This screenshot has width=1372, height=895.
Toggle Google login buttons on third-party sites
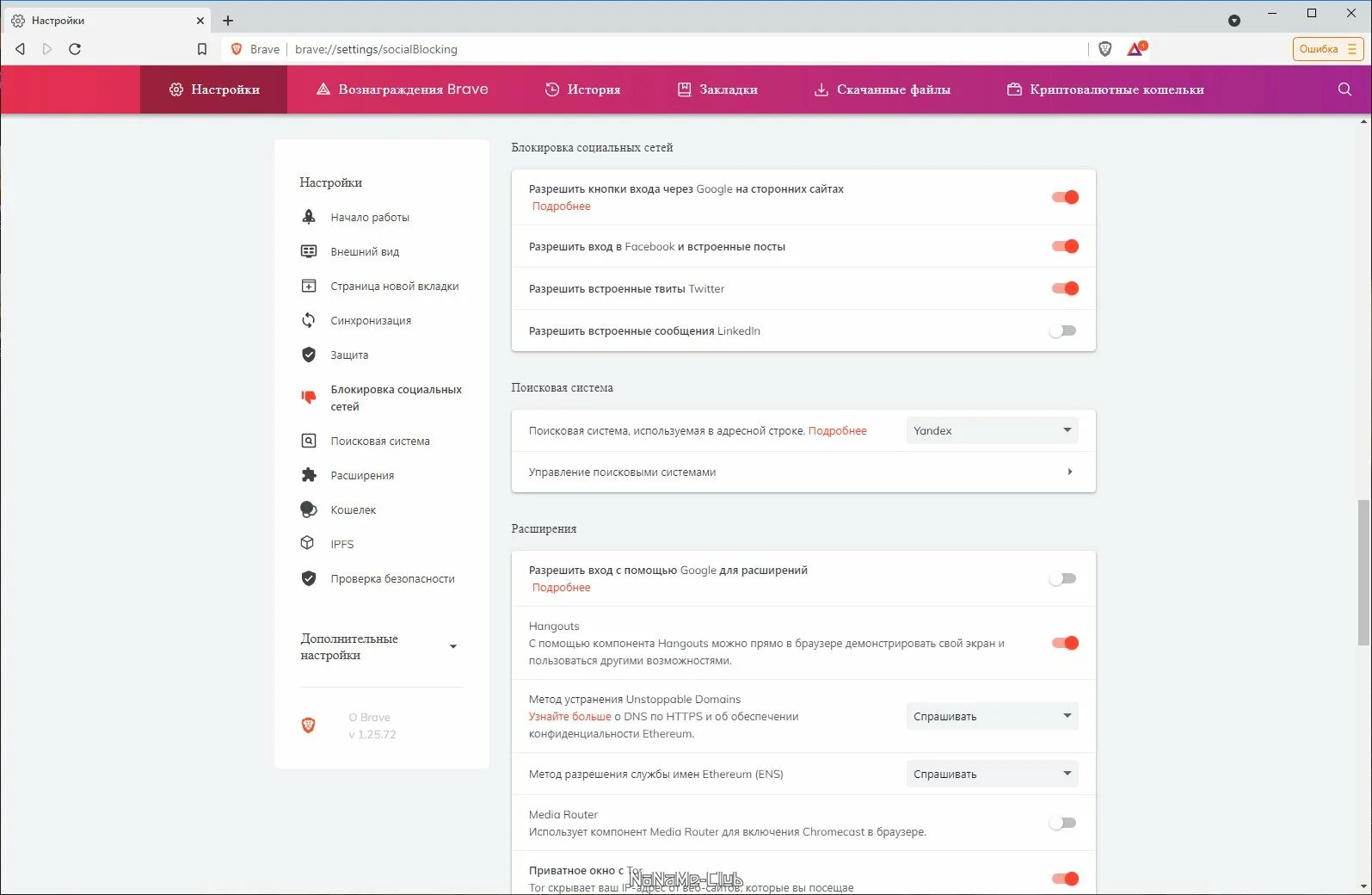coord(1065,197)
